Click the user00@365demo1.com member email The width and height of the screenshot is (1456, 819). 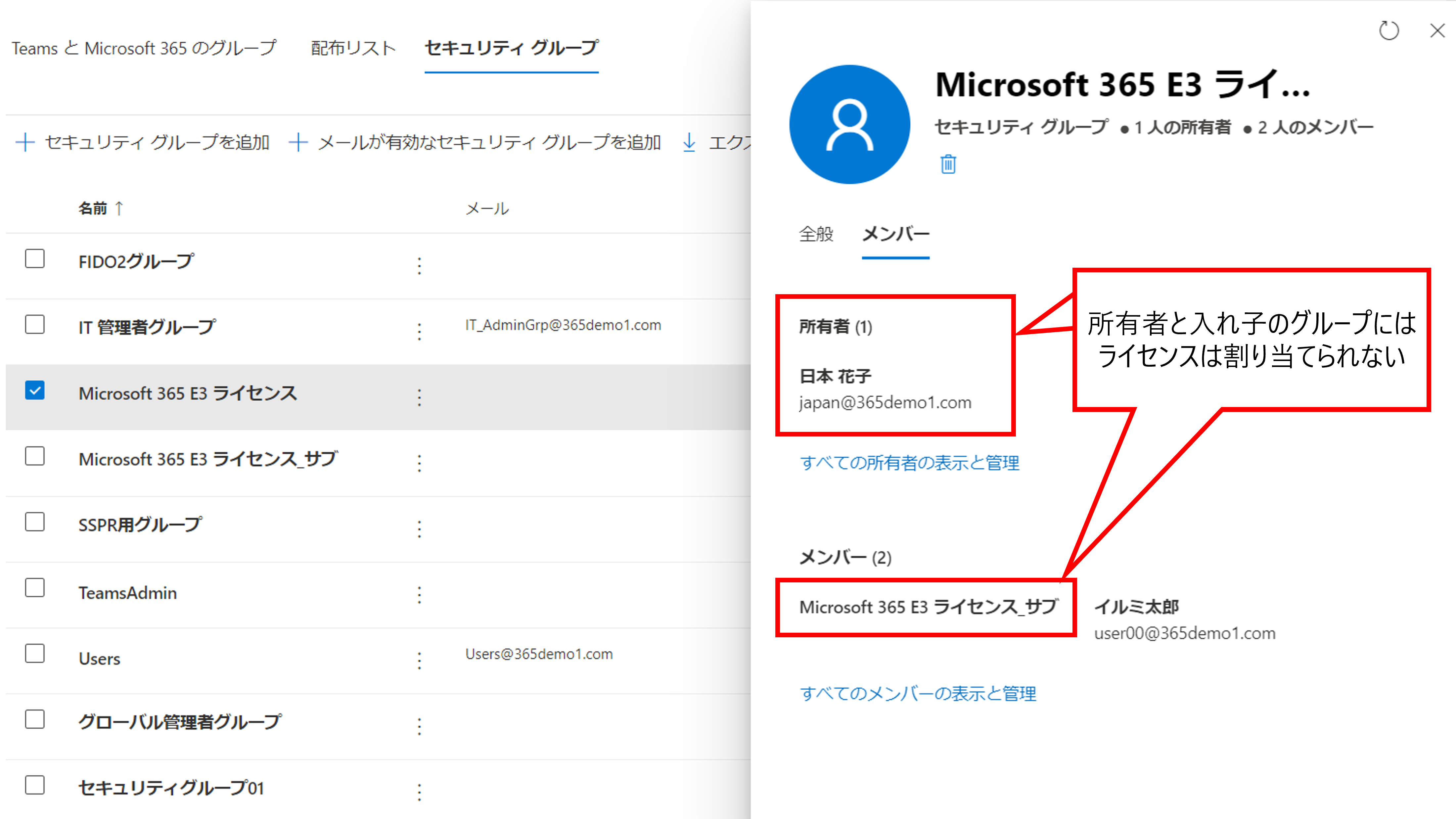click(x=1185, y=633)
